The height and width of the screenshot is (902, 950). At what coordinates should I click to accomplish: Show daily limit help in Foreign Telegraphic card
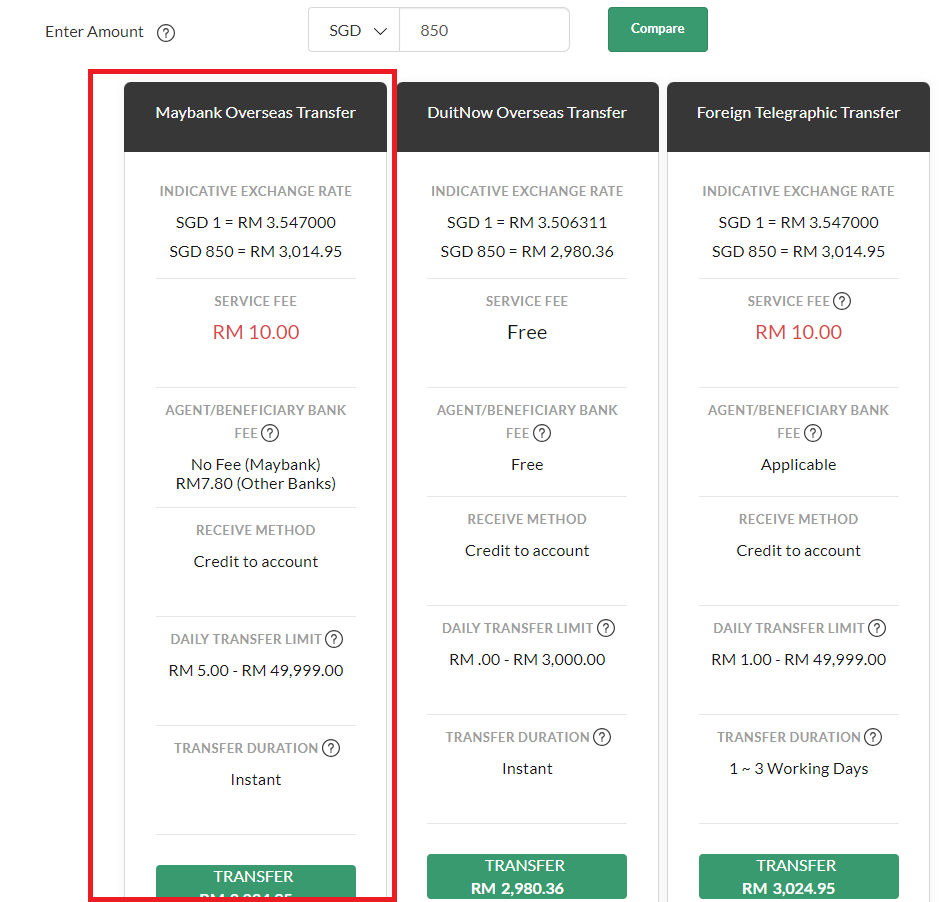pos(877,628)
